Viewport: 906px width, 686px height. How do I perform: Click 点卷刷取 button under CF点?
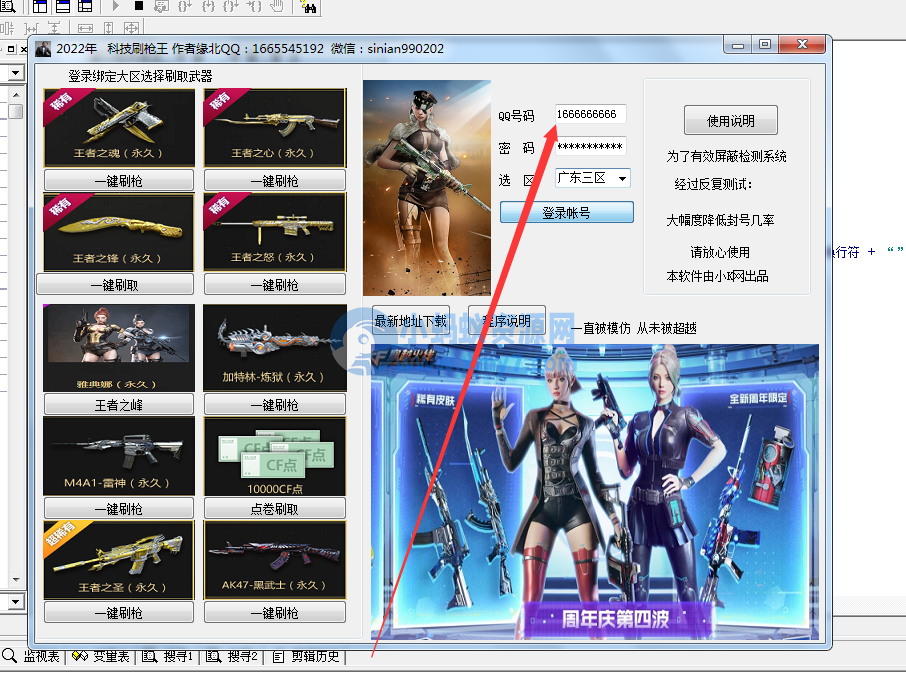click(x=275, y=509)
